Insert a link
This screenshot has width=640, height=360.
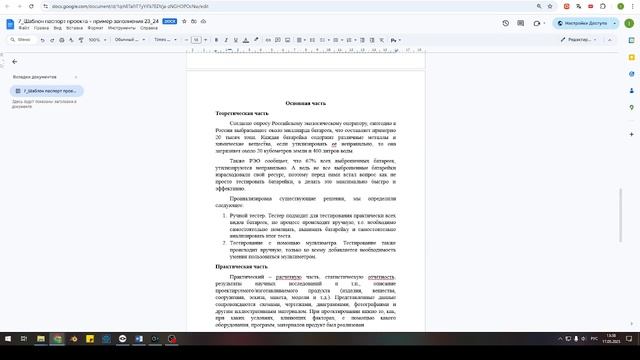[x=268, y=40]
